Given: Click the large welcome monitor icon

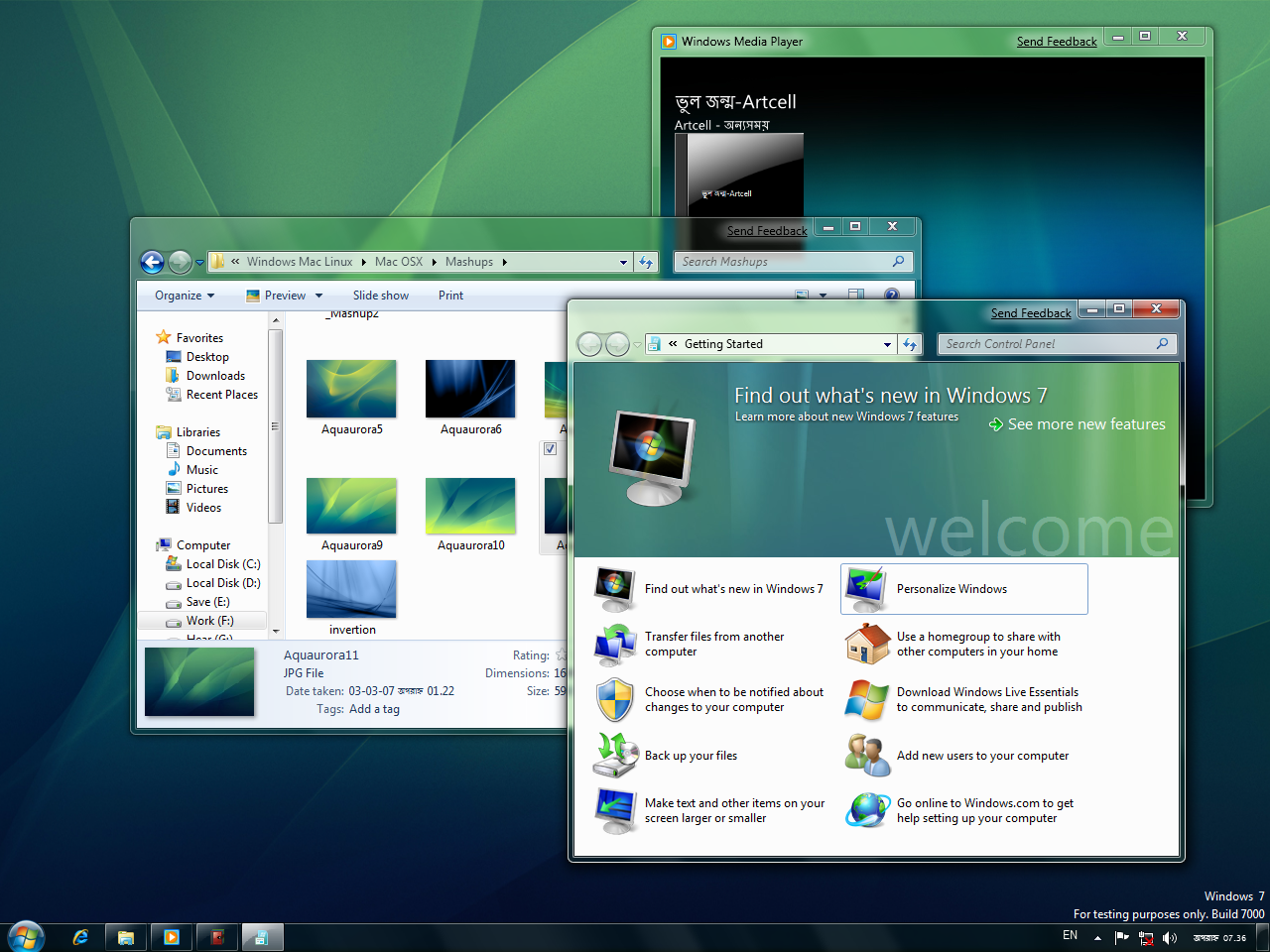Looking at the screenshot, I should [x=651, y=459].
